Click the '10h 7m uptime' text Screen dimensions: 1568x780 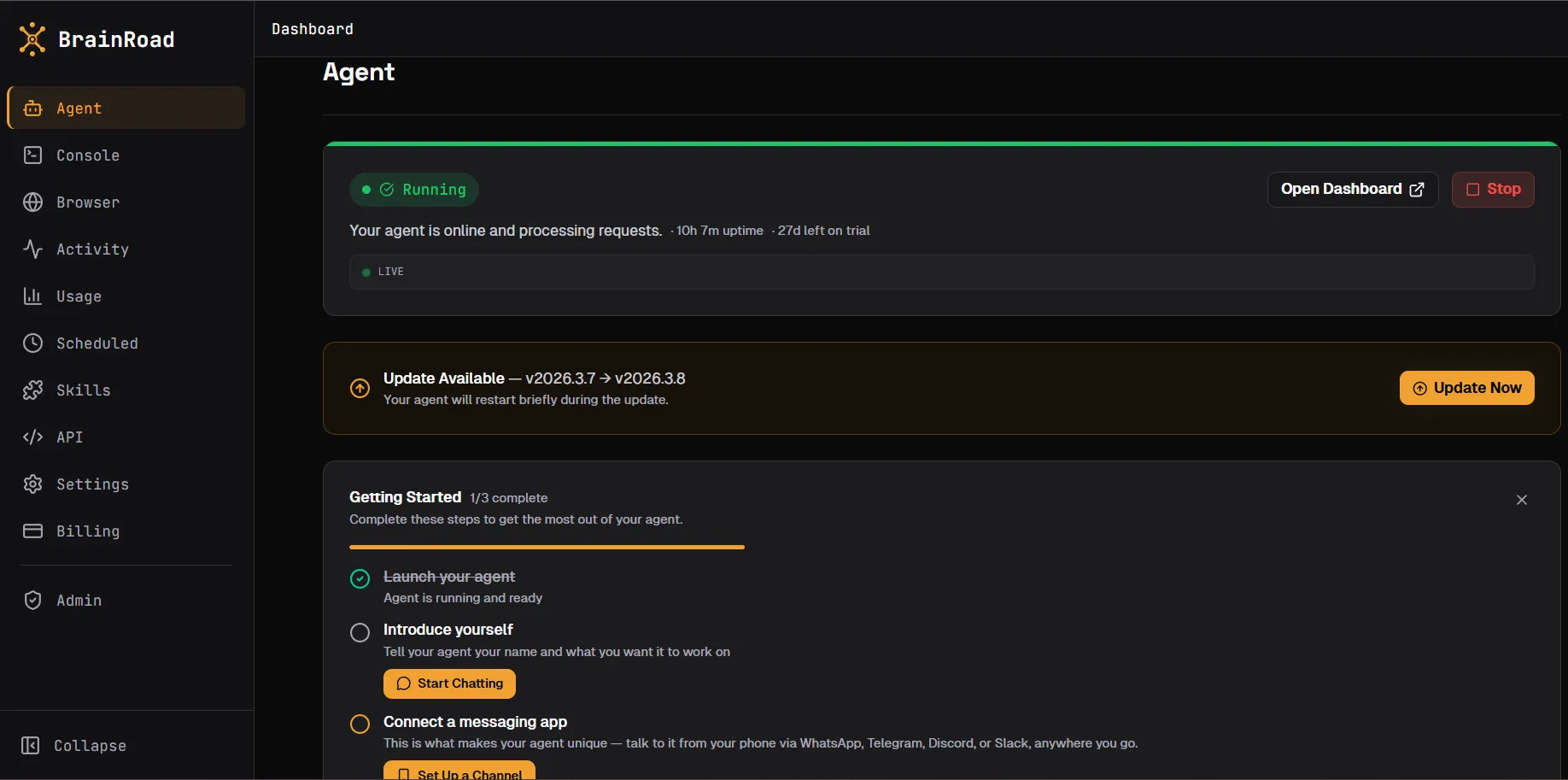click(x=720, y=231)
